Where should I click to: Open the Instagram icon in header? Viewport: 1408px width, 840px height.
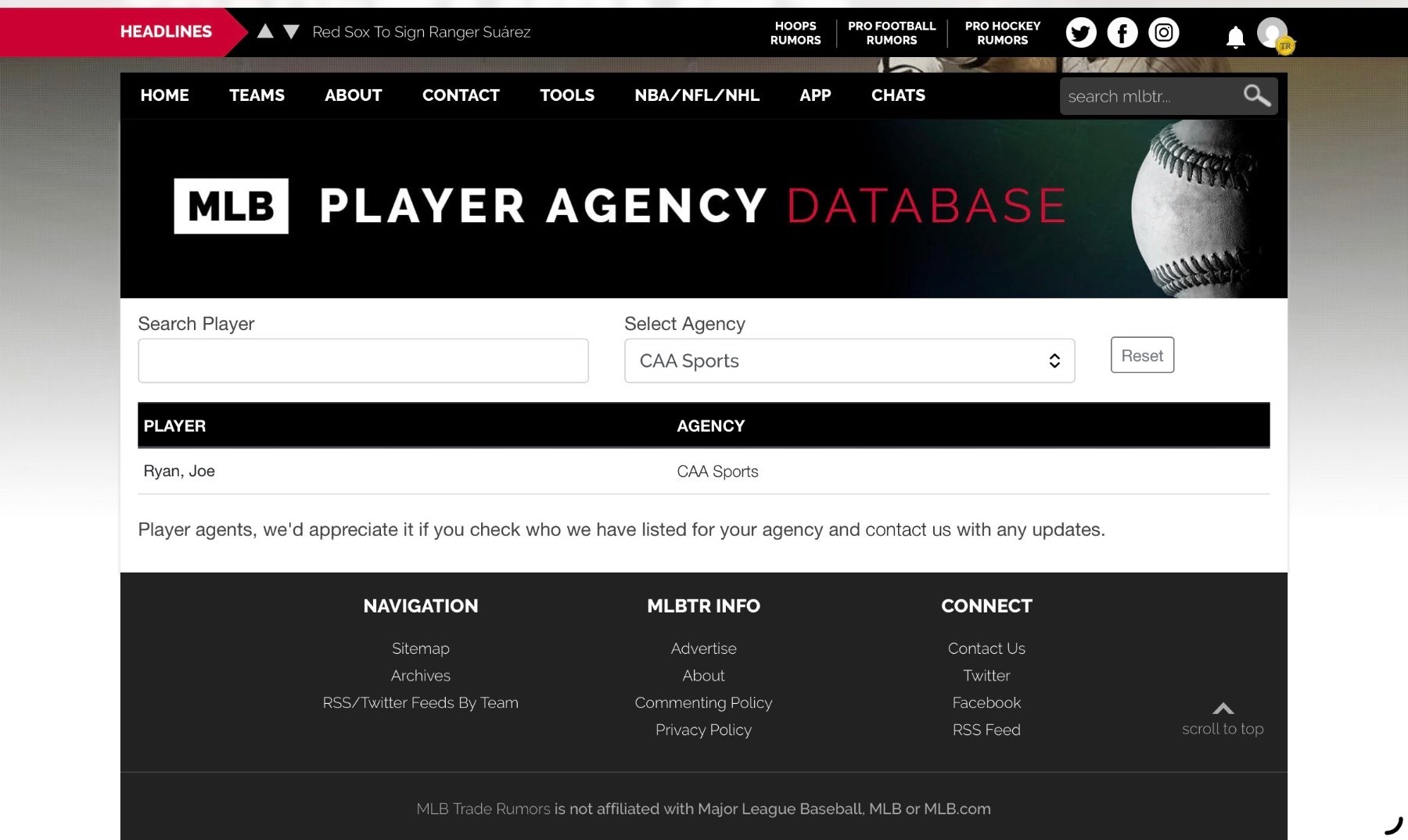click(x=1164, y=33)
